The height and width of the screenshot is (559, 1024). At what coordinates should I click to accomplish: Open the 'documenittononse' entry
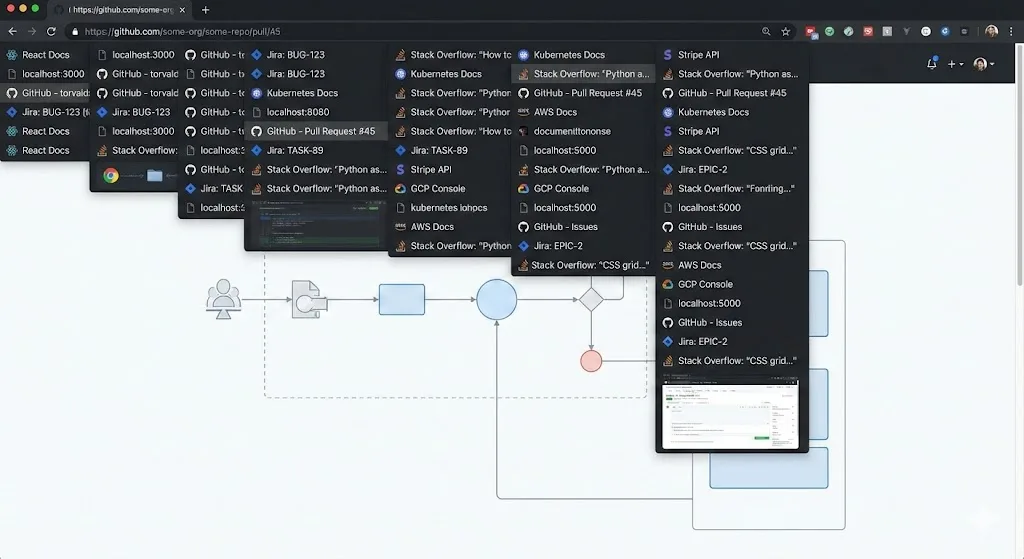[x=571, y=131]
